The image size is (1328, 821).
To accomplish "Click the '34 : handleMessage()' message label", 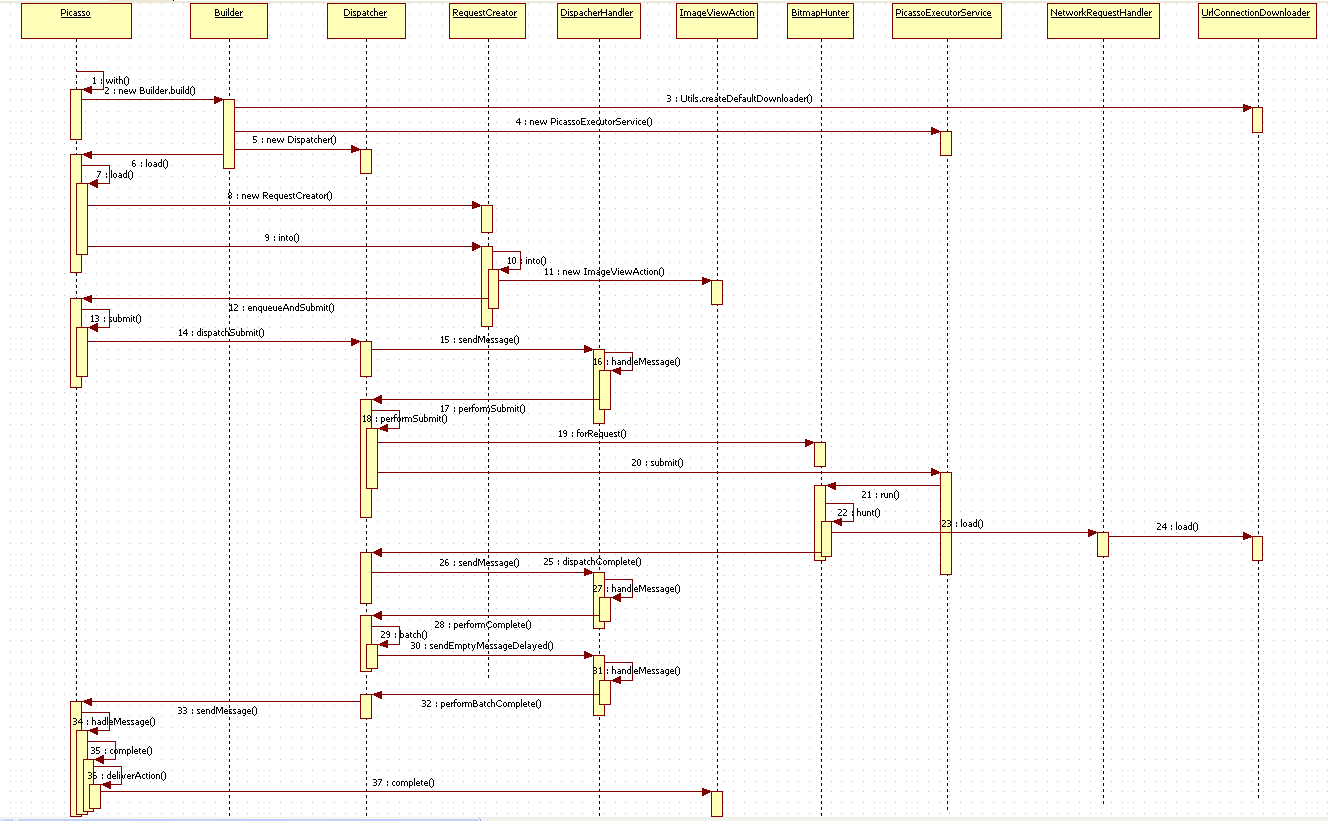I will 114,721.
